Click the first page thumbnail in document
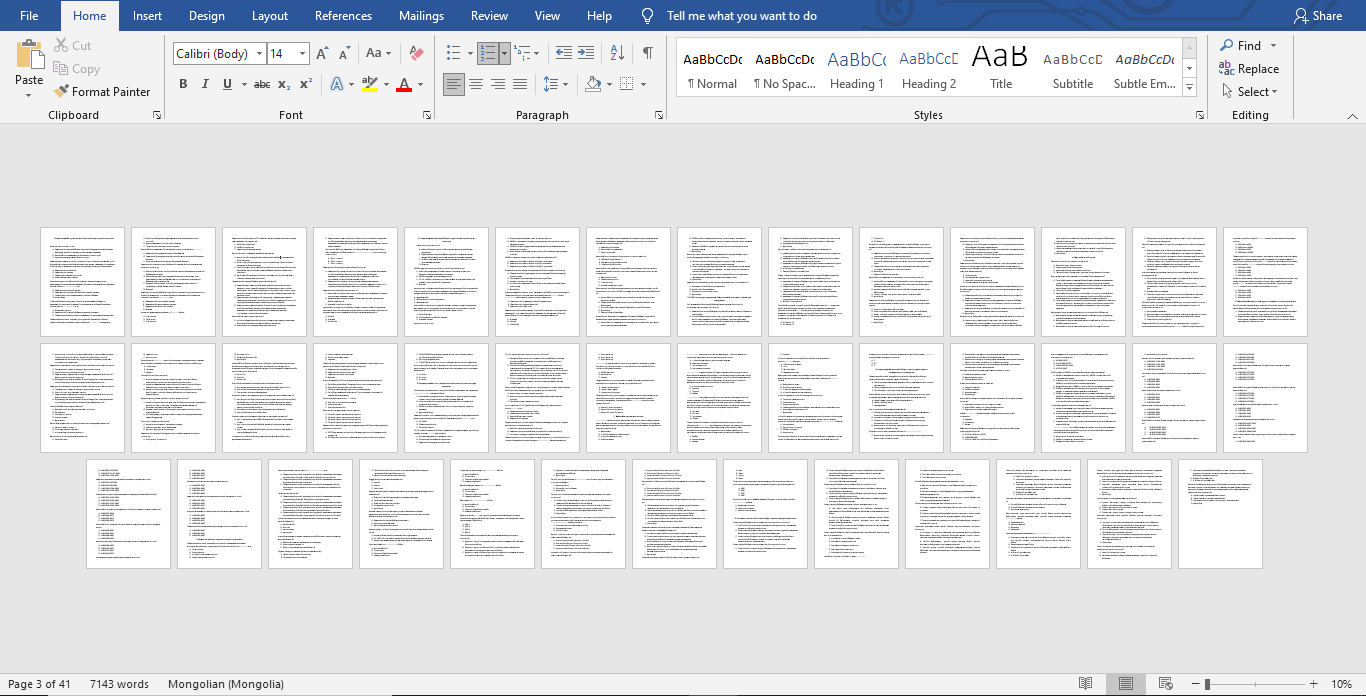This screenshot has width=1366, height=696. click(x=83, y=282)
